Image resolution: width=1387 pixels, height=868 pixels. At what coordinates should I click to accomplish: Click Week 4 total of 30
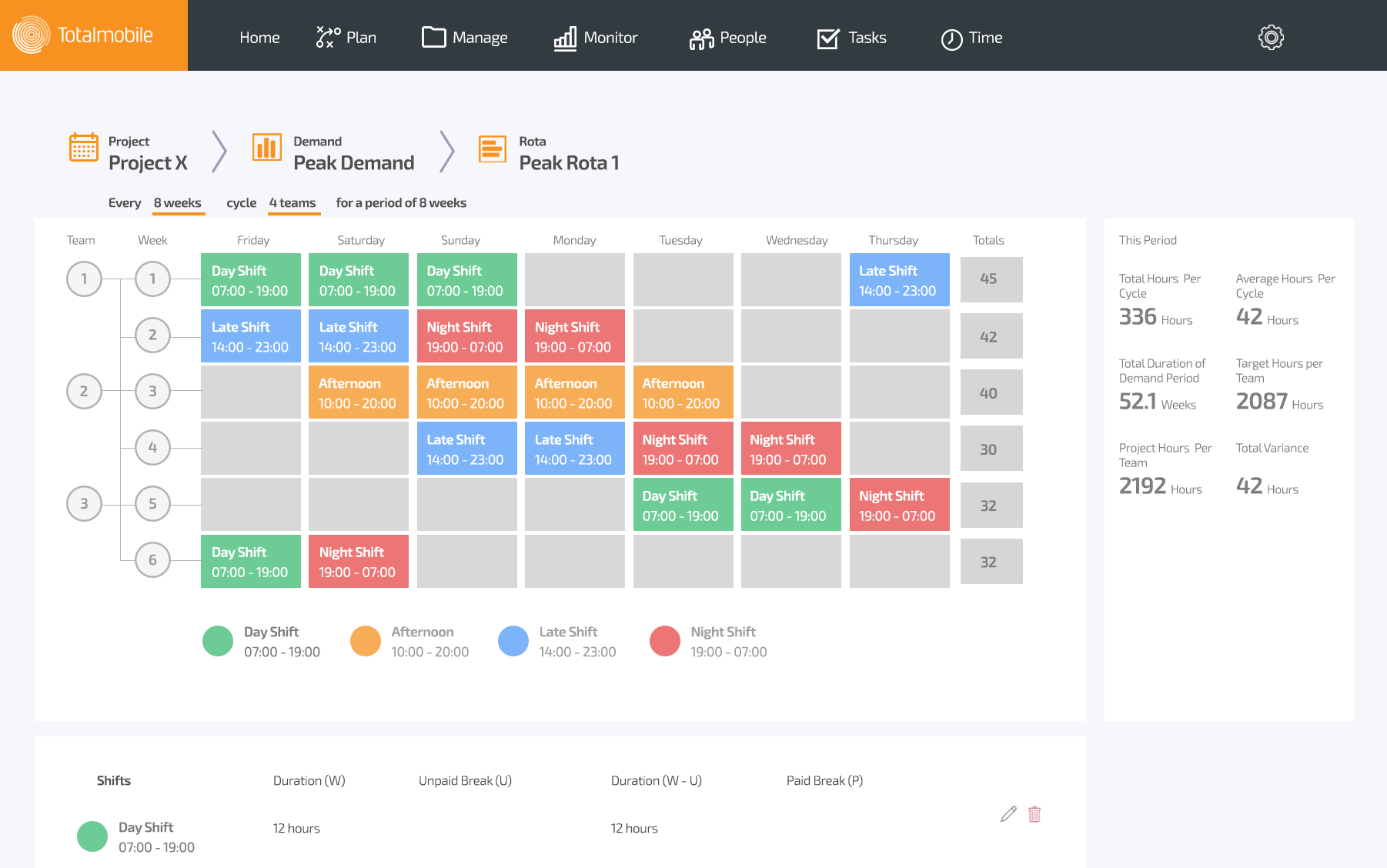click(x=991, y=449)
